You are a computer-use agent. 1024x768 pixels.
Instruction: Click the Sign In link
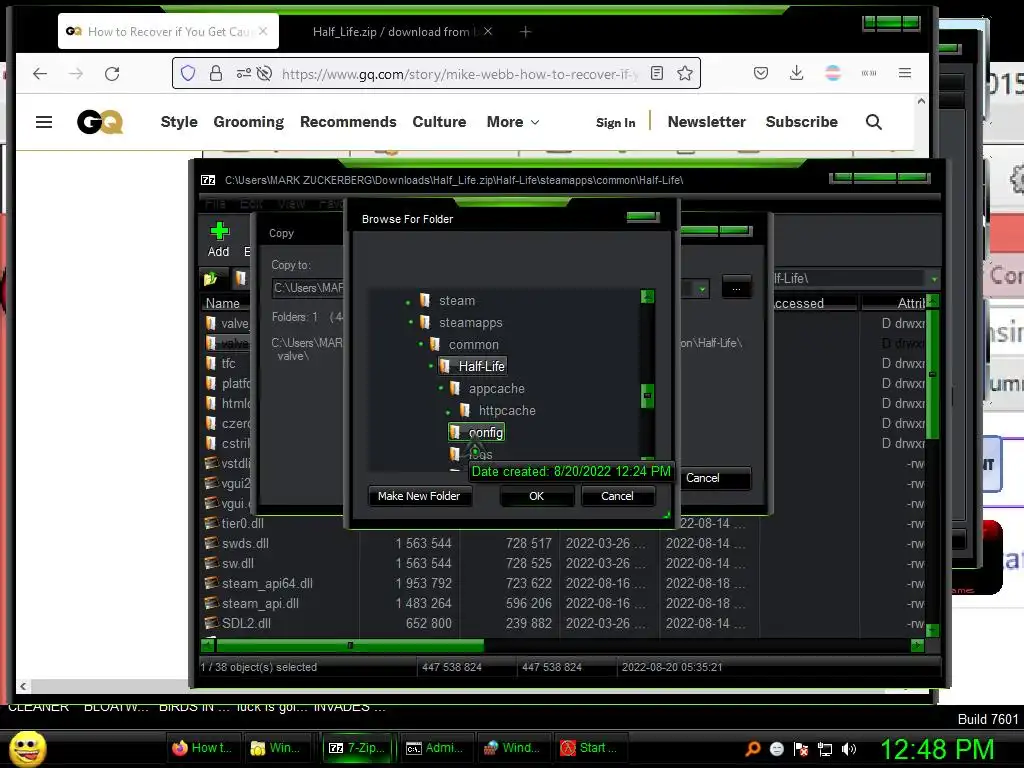pos(615,122)
